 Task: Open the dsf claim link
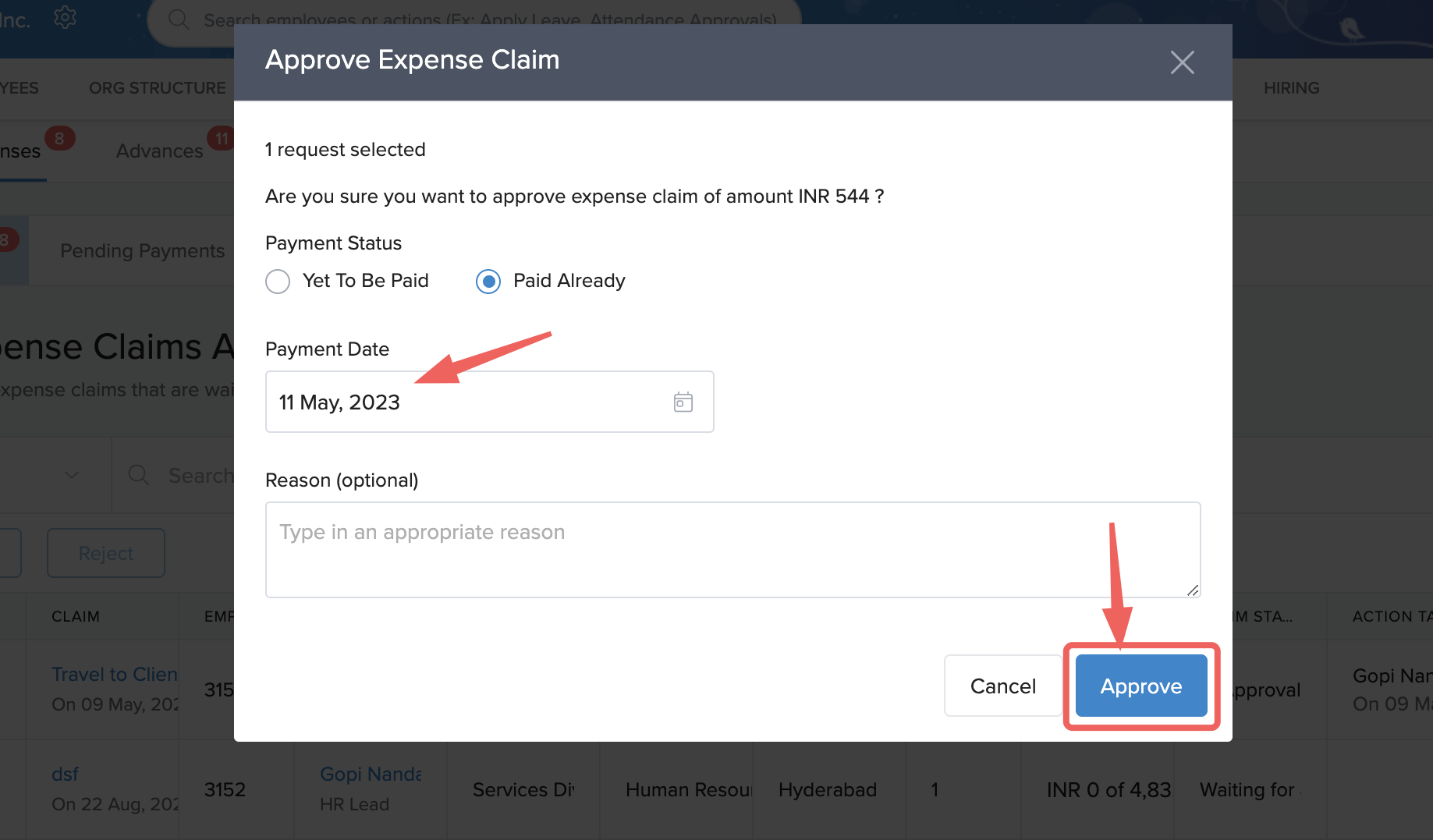click(65, 774)
